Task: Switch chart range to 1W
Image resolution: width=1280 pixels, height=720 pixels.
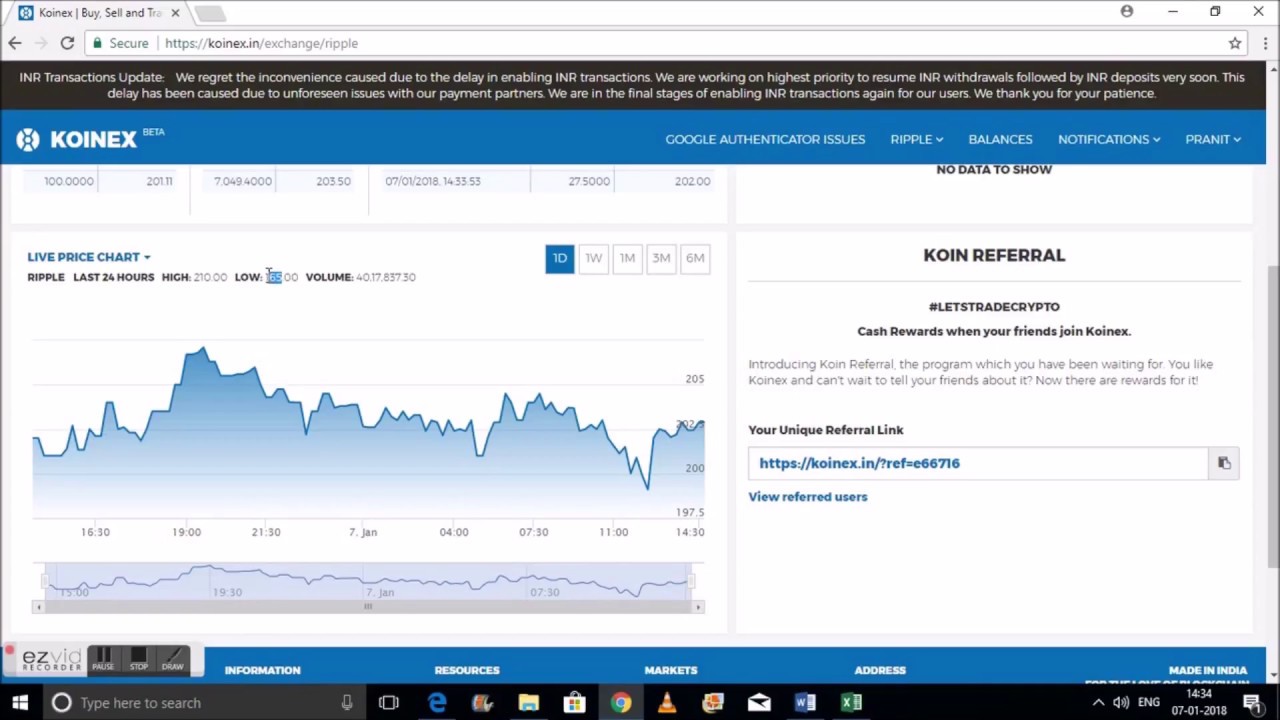Action: (594, 258)
